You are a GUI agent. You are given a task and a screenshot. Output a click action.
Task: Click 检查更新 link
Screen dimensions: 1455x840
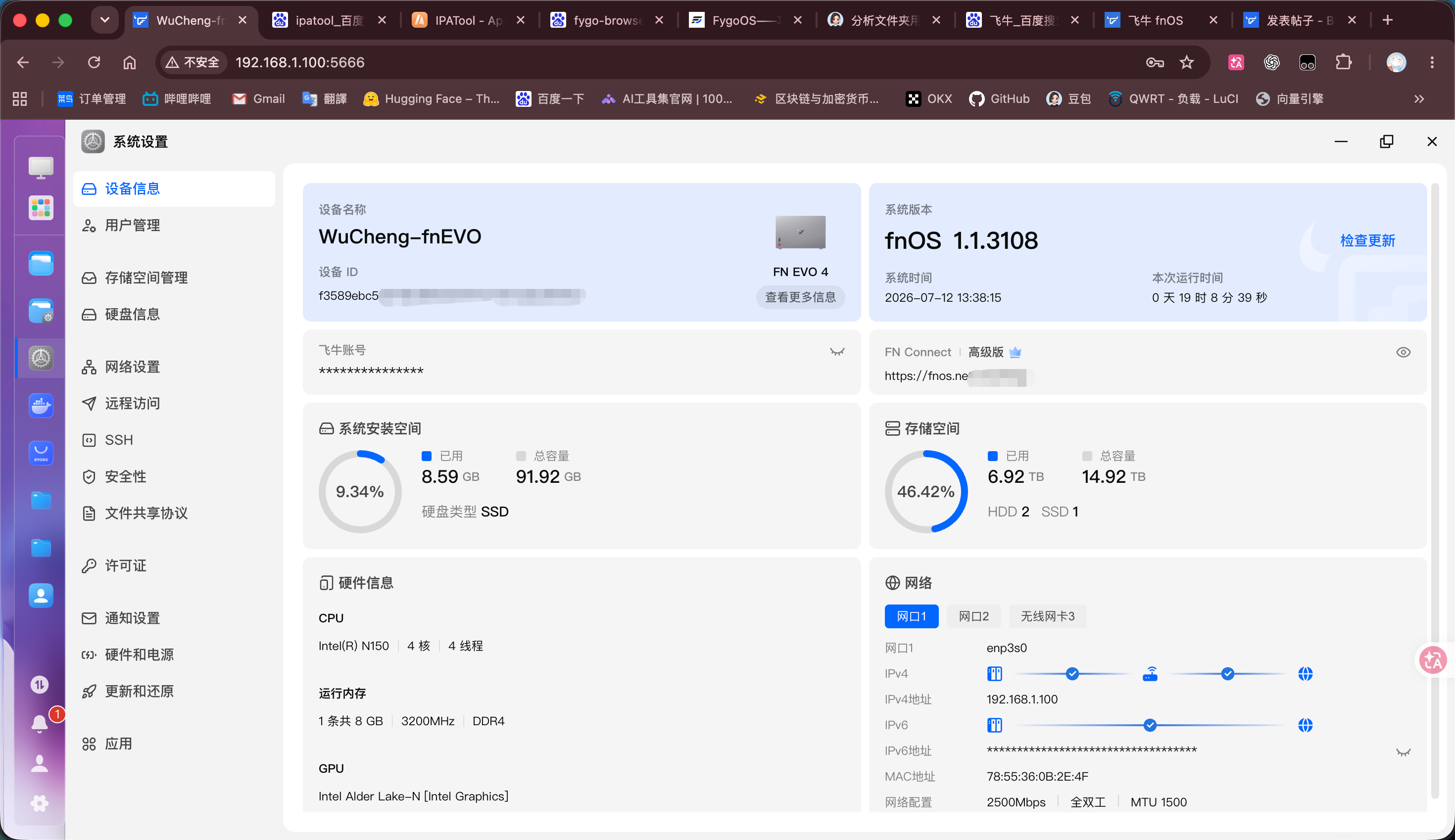click(x=1367, y=240)
